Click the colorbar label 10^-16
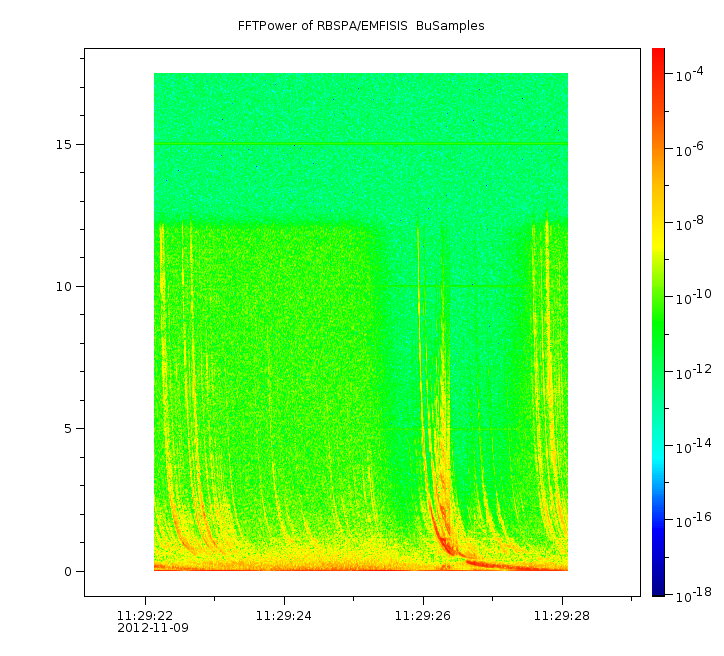 694,521
